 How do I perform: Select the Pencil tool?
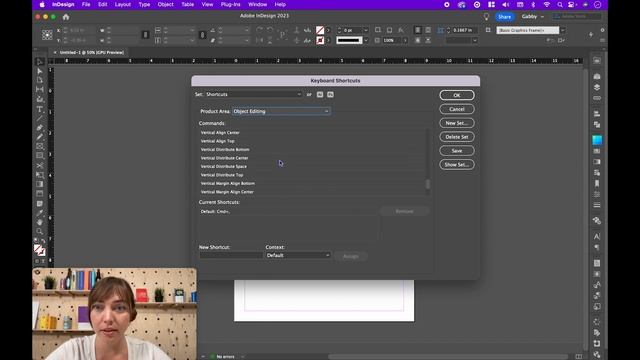click(40, 137)
